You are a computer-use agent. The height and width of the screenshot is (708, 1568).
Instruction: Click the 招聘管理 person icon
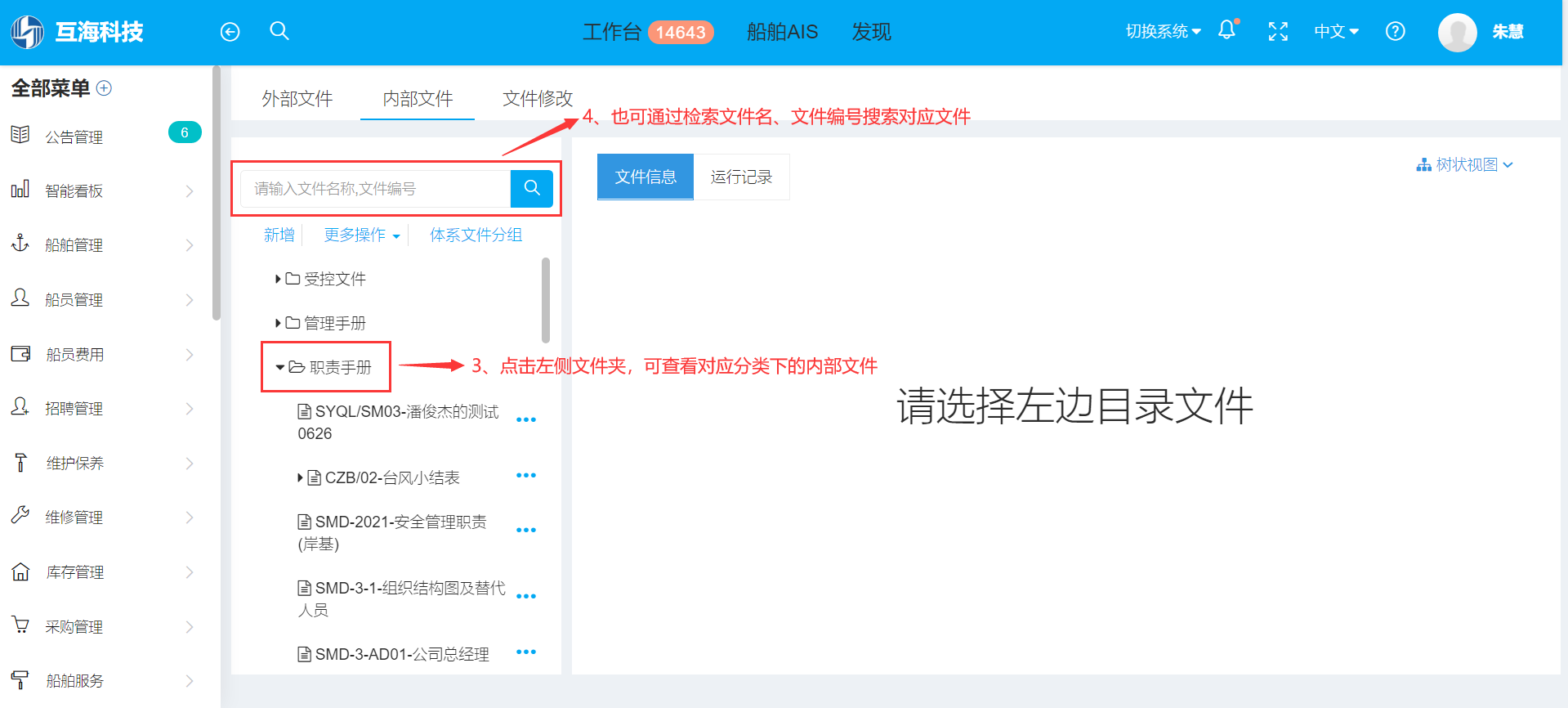pyautogui.click(x=20, y=406)
